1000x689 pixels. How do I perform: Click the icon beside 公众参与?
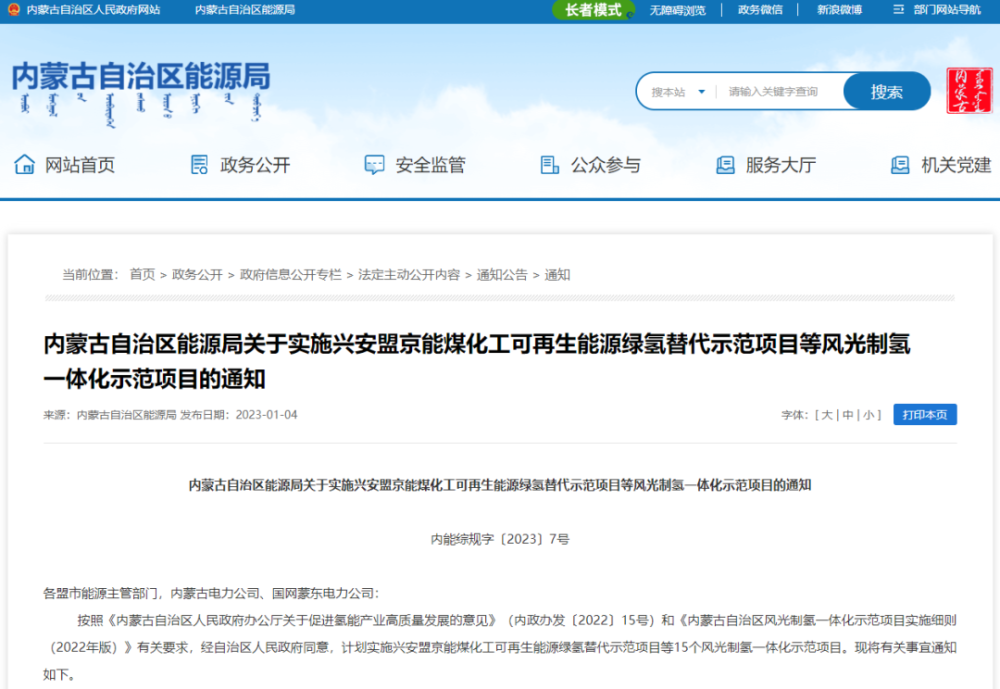pyautogui.click(x=550, y=165)
